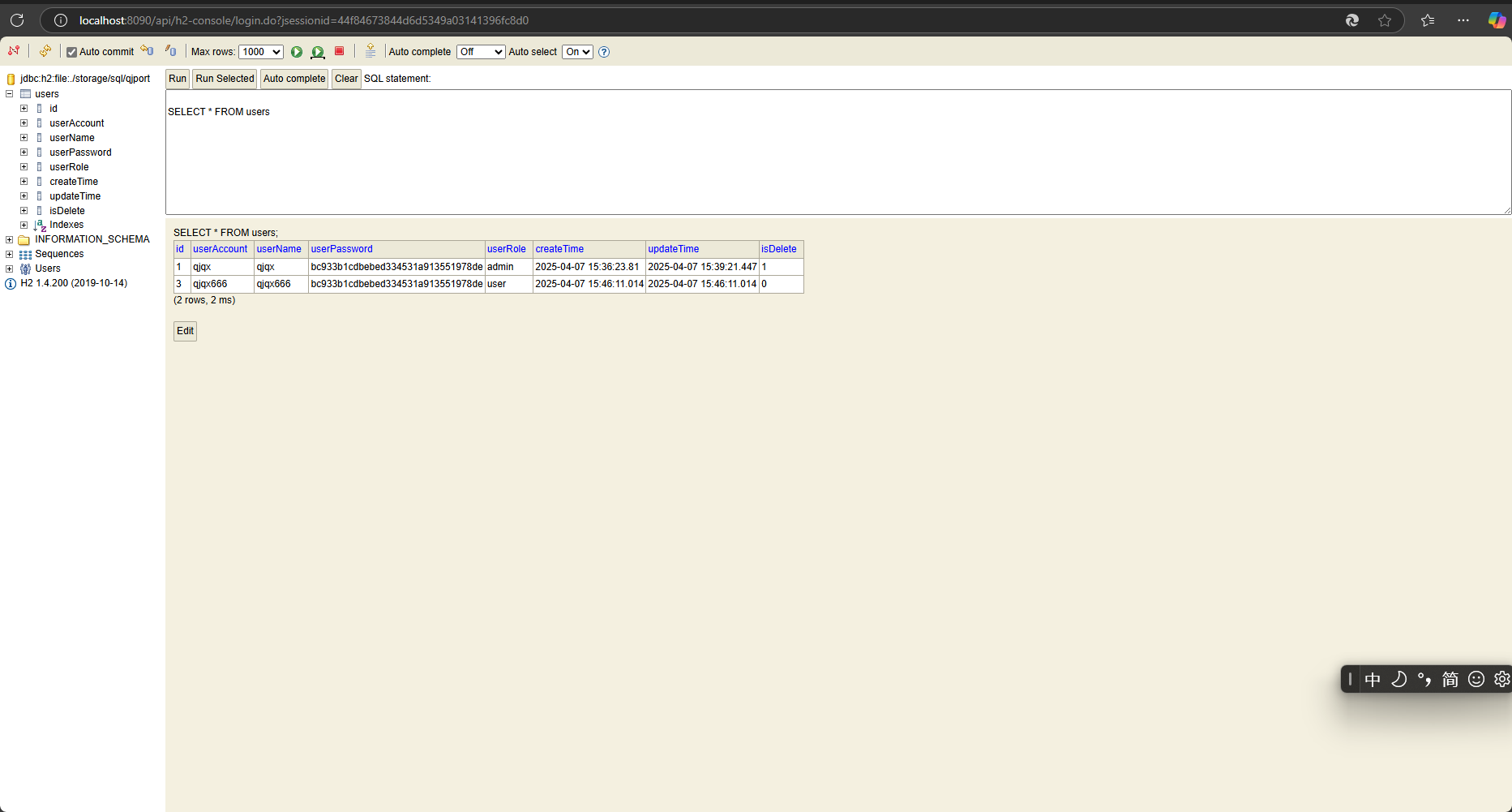
Task: Click the browser favorites star icon
Action: tap(1385, 20)
